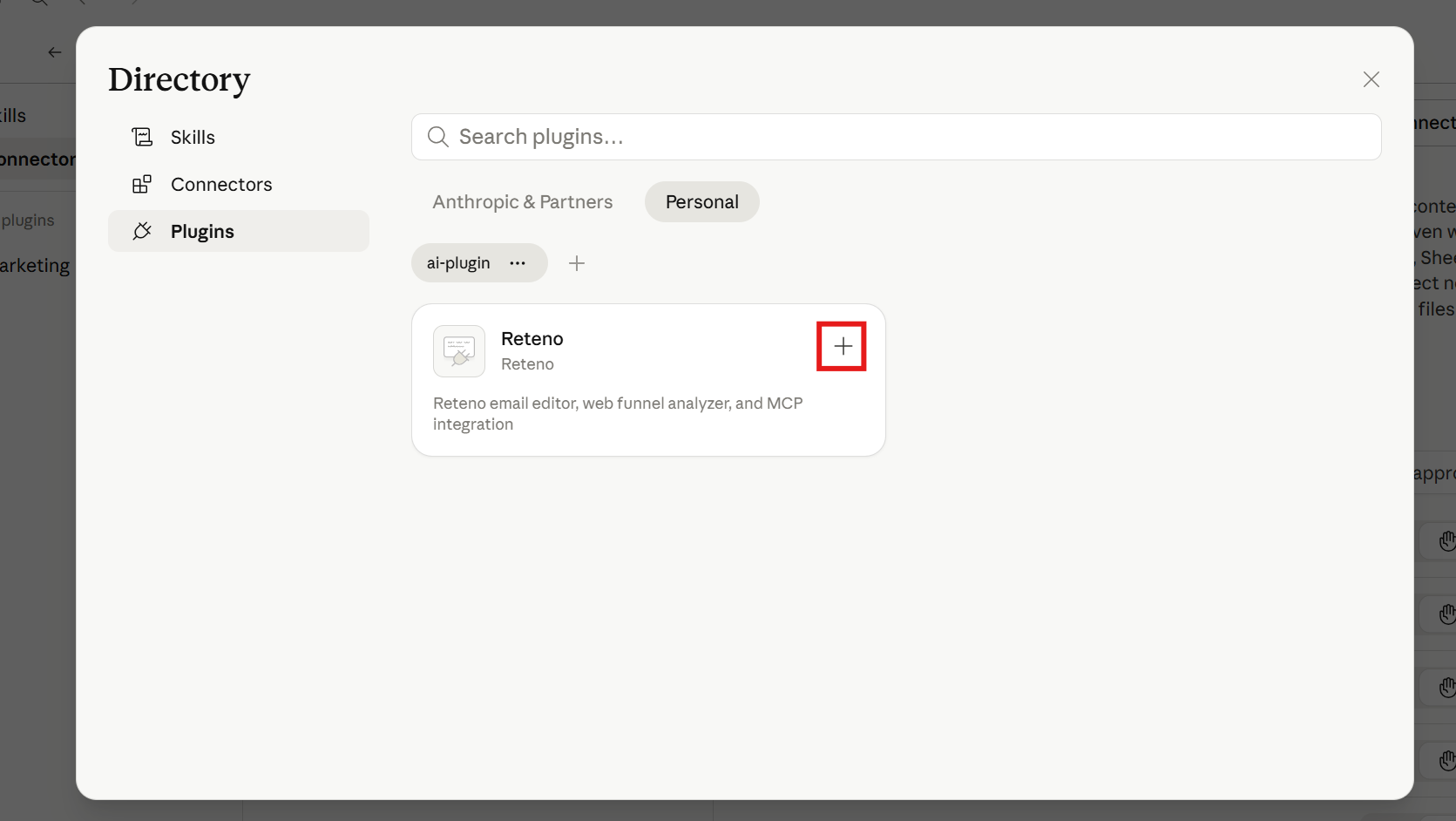Open the Connectors section
The image size is (1456, 821).
[x=239, y=184]
